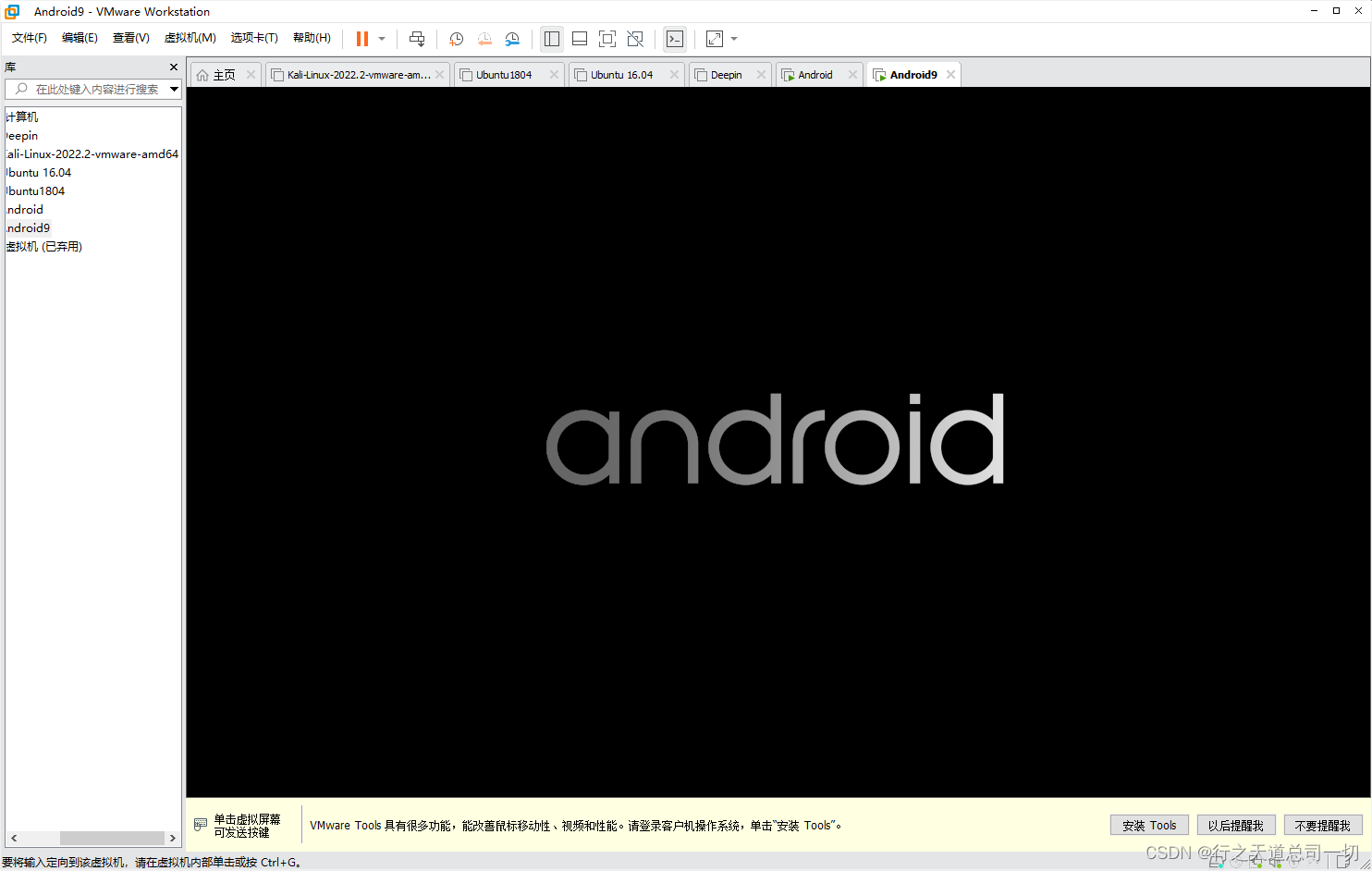Screen dimensions: 1372x871
Task: Select 虚拟机 (已弃用) in library
Action: pos(44,247)
